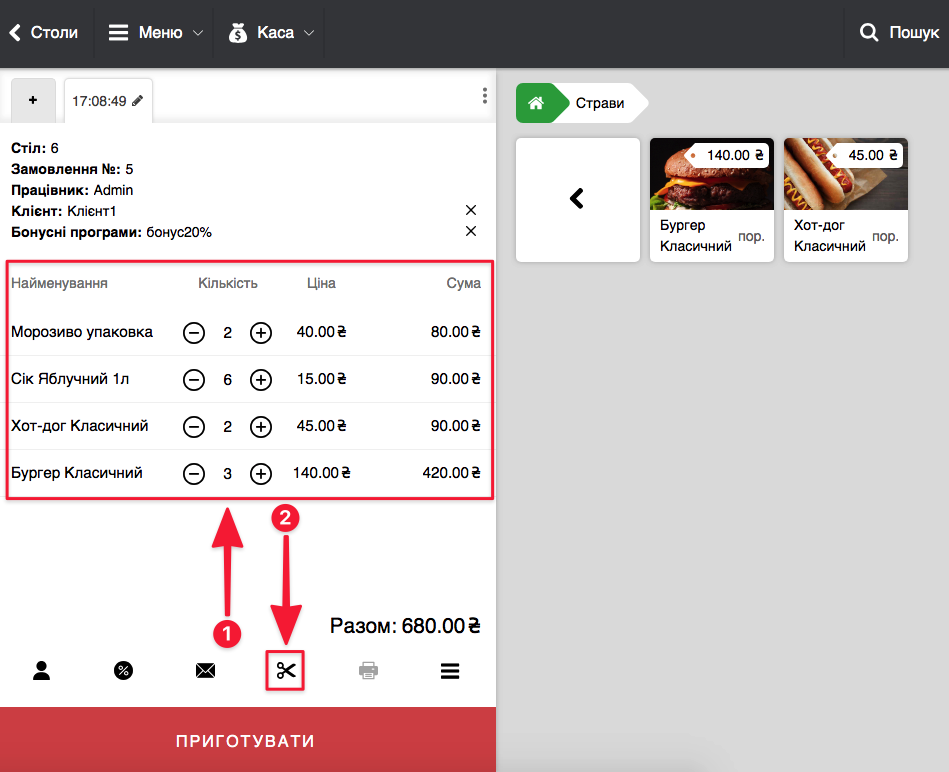The height and width of the screenshot is (772, 949).
Task: Go back to Столи
Action: coord(44,33)
